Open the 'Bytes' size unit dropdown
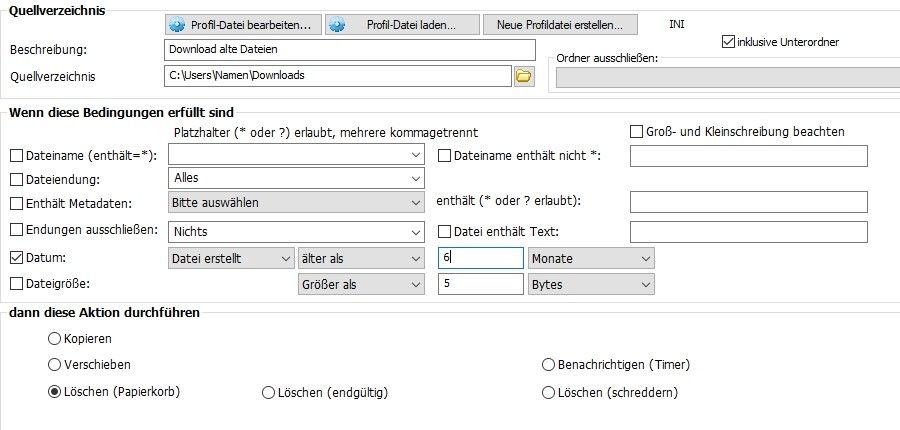Viewport: 900px width, 430px height. click(592, 284)
